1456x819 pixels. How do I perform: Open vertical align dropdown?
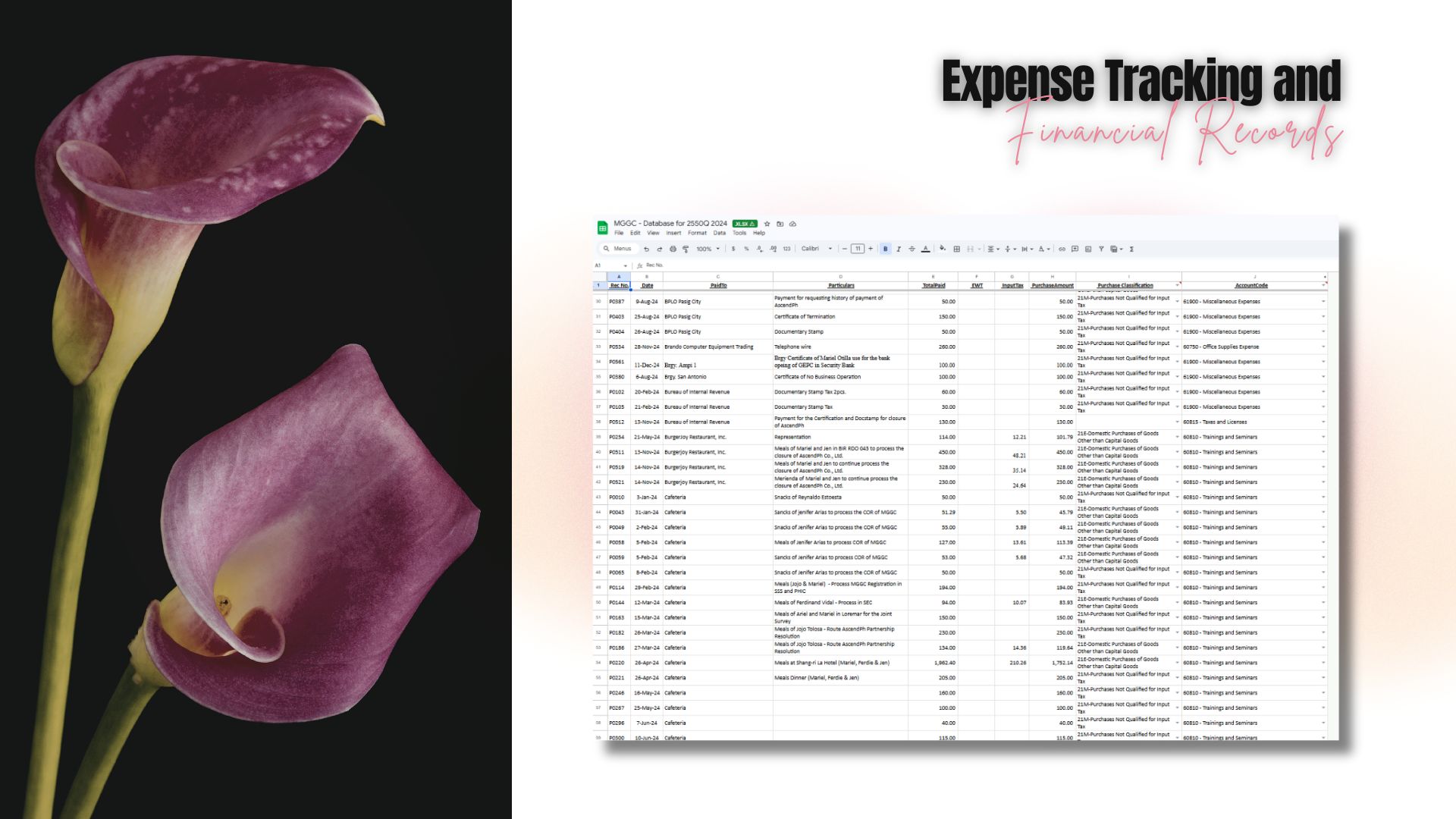click(x=1010, y=249)
